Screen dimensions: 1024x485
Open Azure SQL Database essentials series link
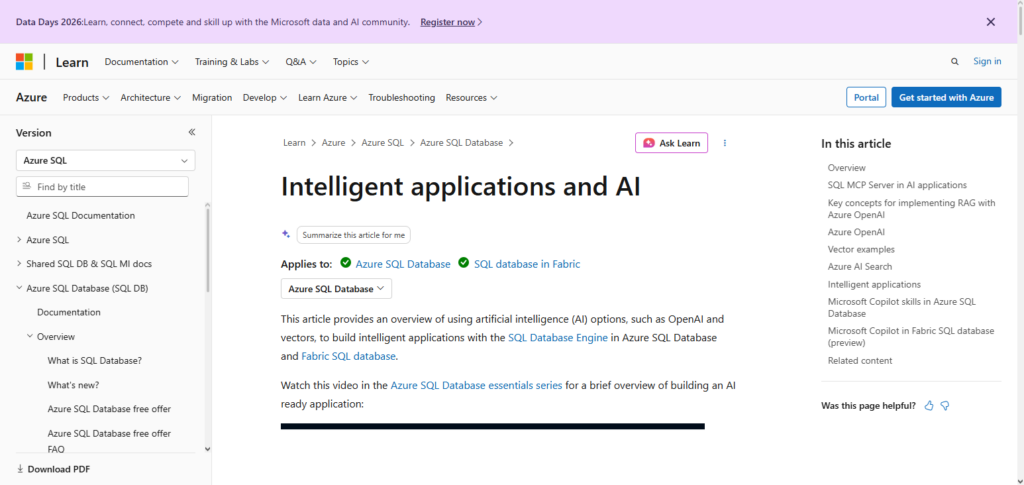click(x=476, y=385)
